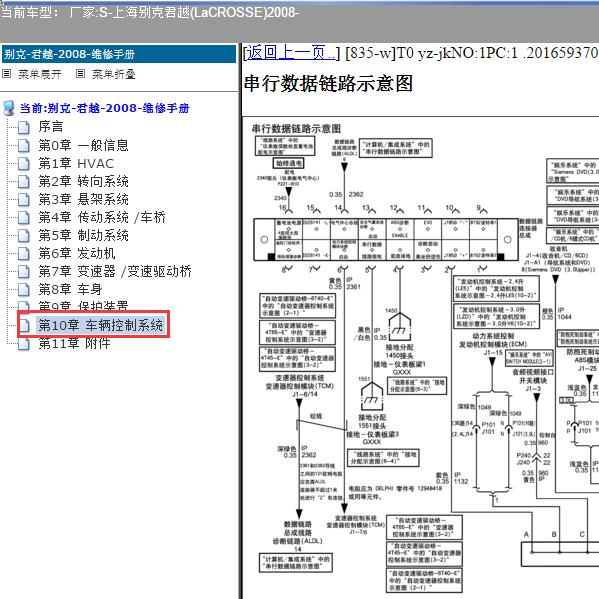Click the 发动机控制模块(ECM) label in the diagram
The image size is (599, 599).
[493, 344]
